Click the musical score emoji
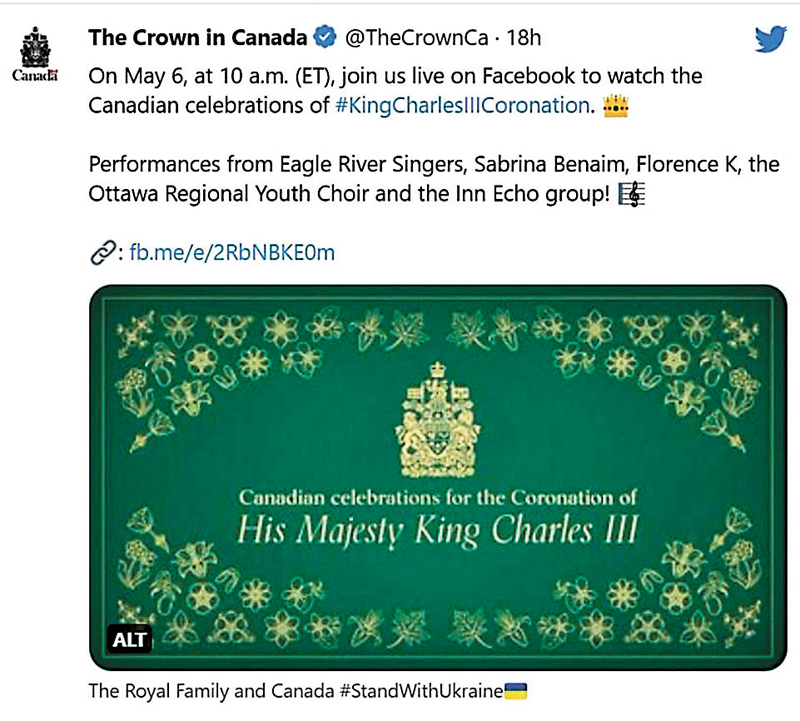 click(x=632, y=194)
